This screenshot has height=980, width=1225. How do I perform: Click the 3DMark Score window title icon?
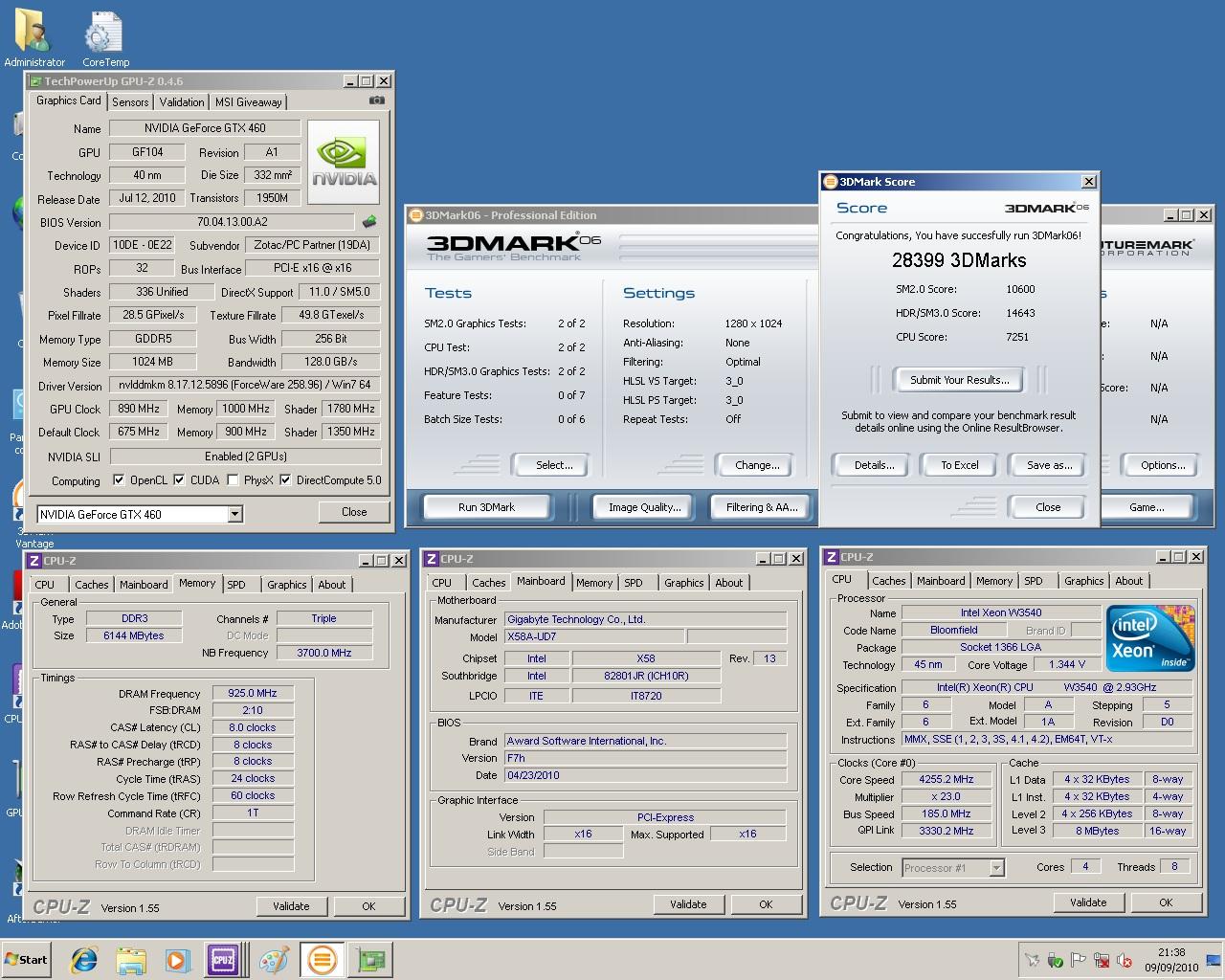pyautogui.click(x=831, y=182)
